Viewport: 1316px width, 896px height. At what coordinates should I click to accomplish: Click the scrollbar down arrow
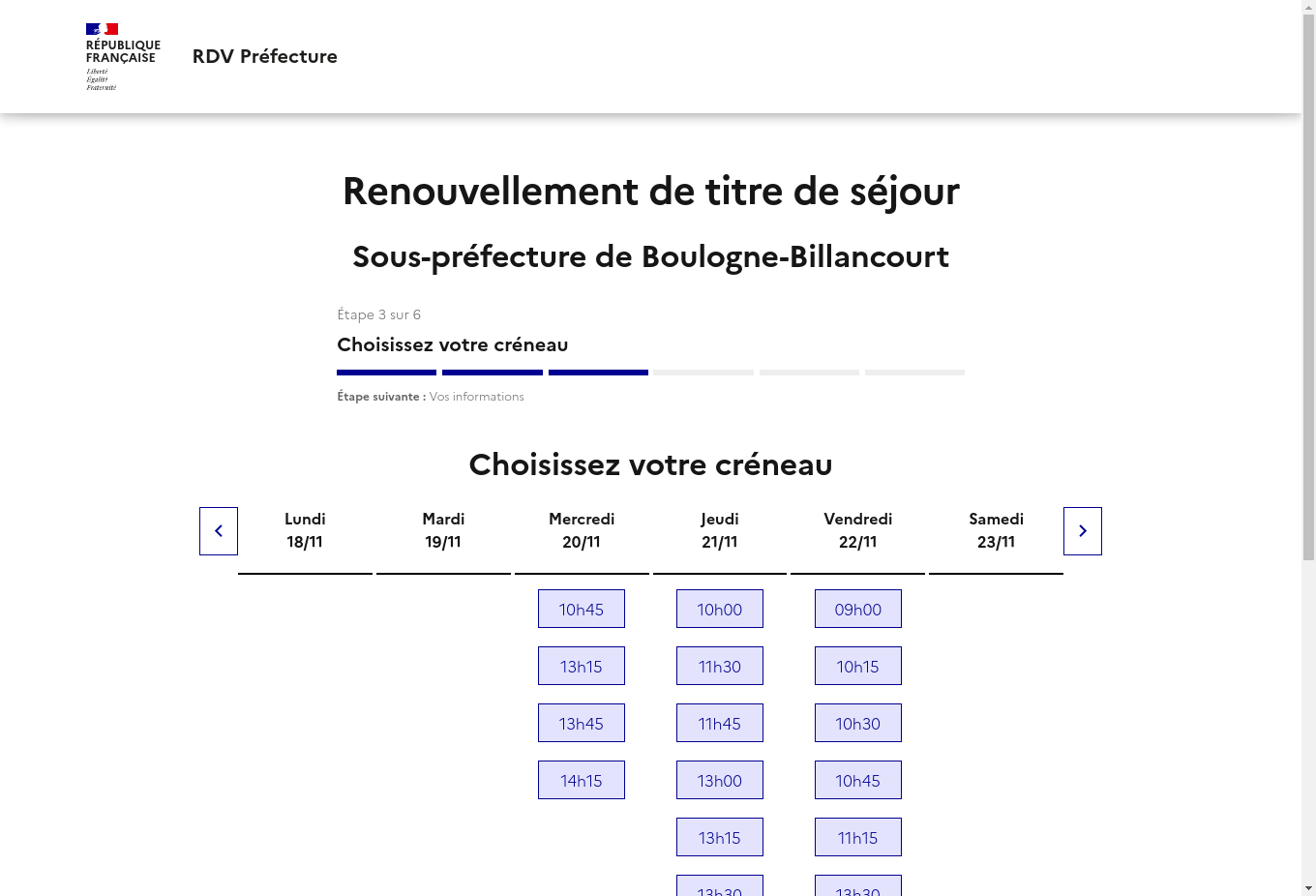[x=1308, y=888]
